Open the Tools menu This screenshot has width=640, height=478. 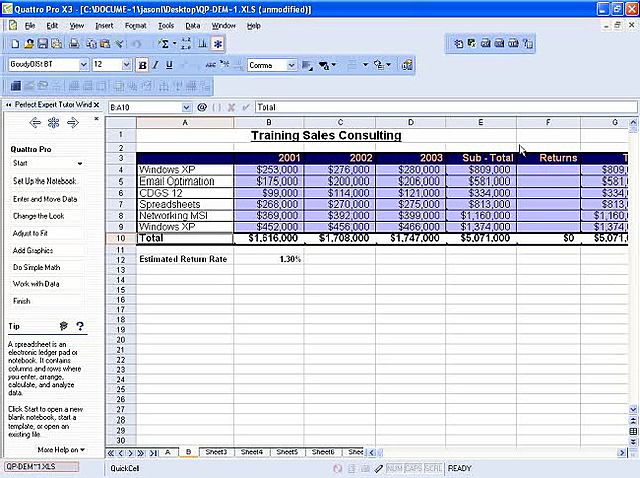[x=166, y=26]
